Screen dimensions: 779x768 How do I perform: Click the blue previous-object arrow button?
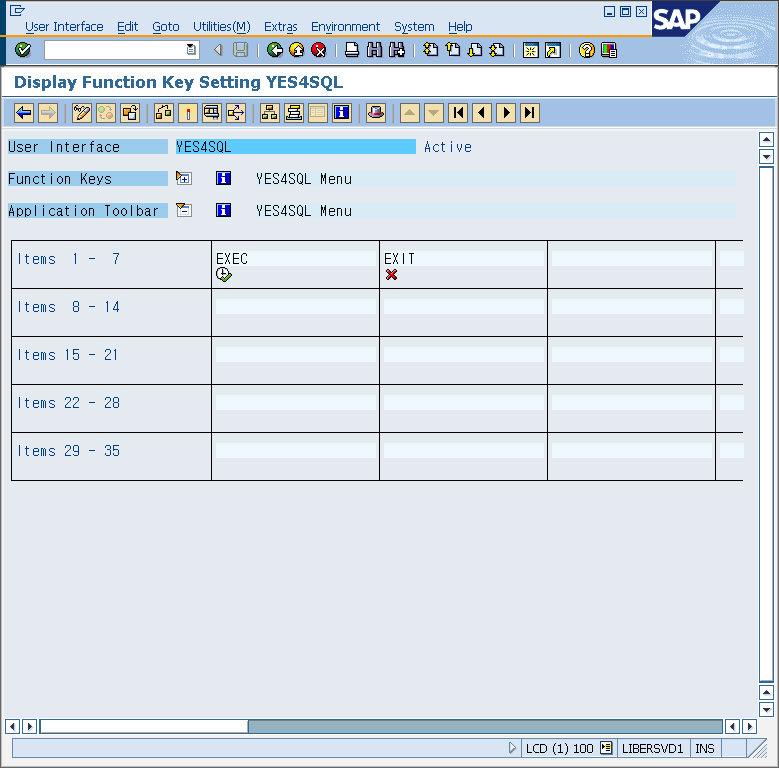(24, 113)
